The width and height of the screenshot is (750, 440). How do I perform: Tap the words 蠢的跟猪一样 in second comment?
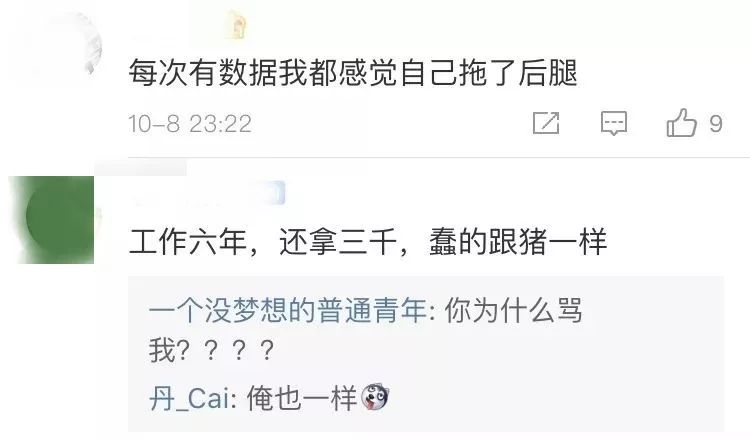click(518, 242)
